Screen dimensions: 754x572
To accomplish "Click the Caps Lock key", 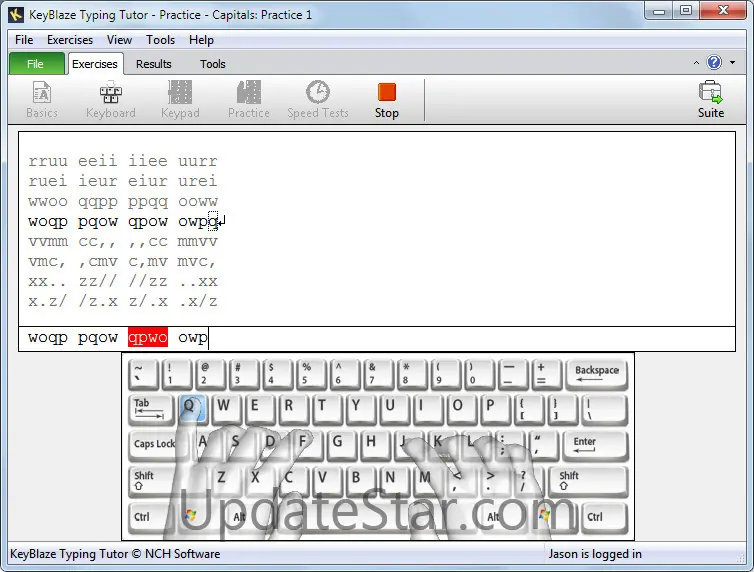I will coord(154,445).
